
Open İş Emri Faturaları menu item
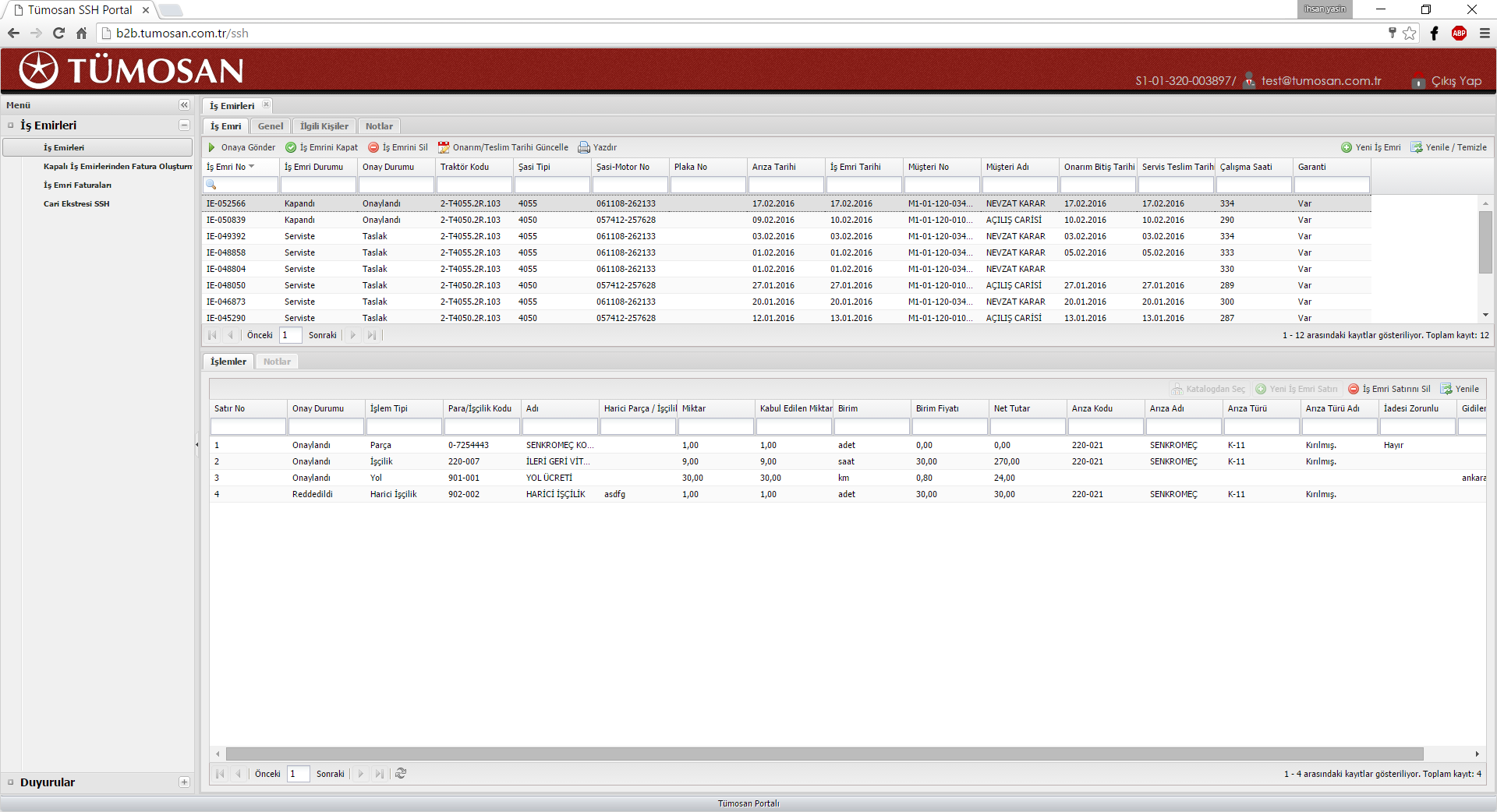point(77,185)
